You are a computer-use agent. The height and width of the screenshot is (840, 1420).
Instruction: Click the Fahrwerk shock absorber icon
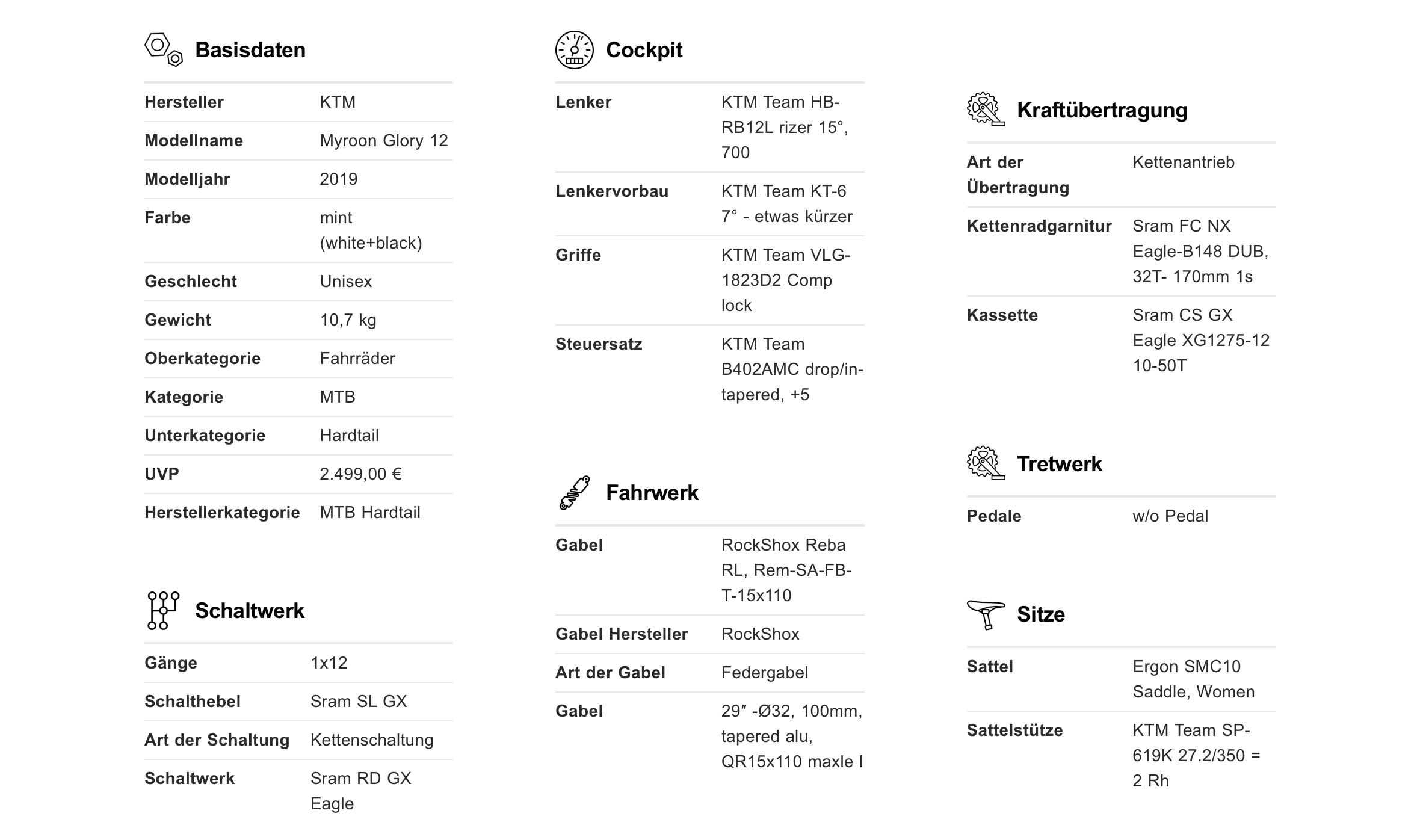pos(574,493)
